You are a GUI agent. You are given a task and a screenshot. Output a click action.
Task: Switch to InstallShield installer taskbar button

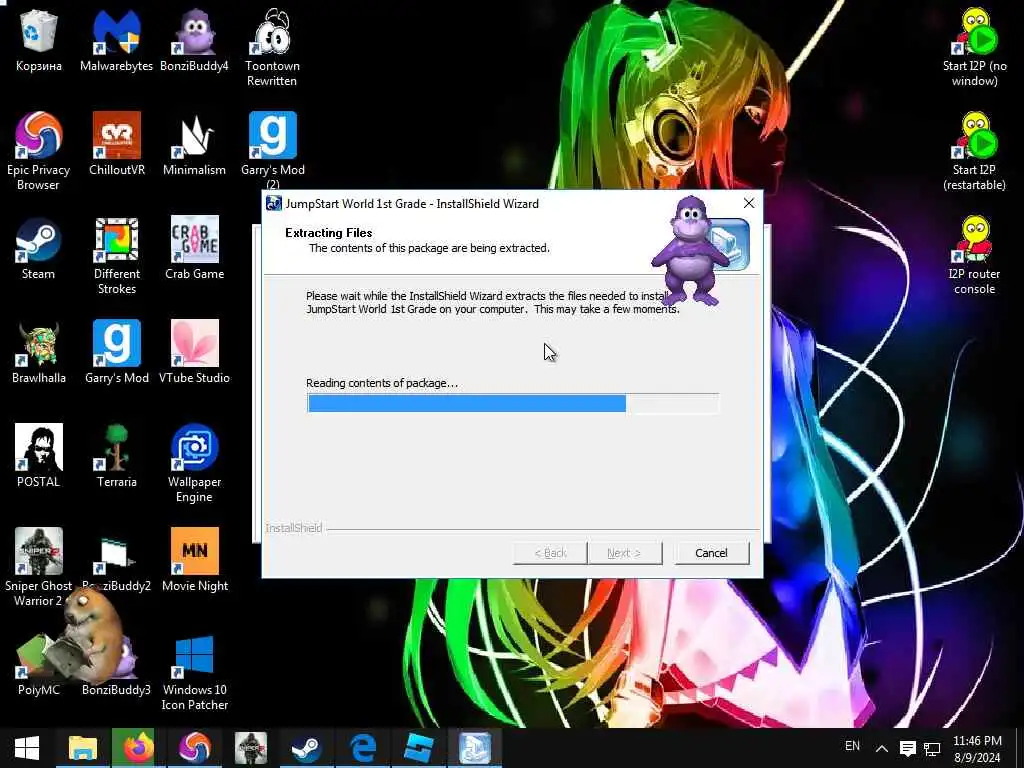[x=475, y=748]
